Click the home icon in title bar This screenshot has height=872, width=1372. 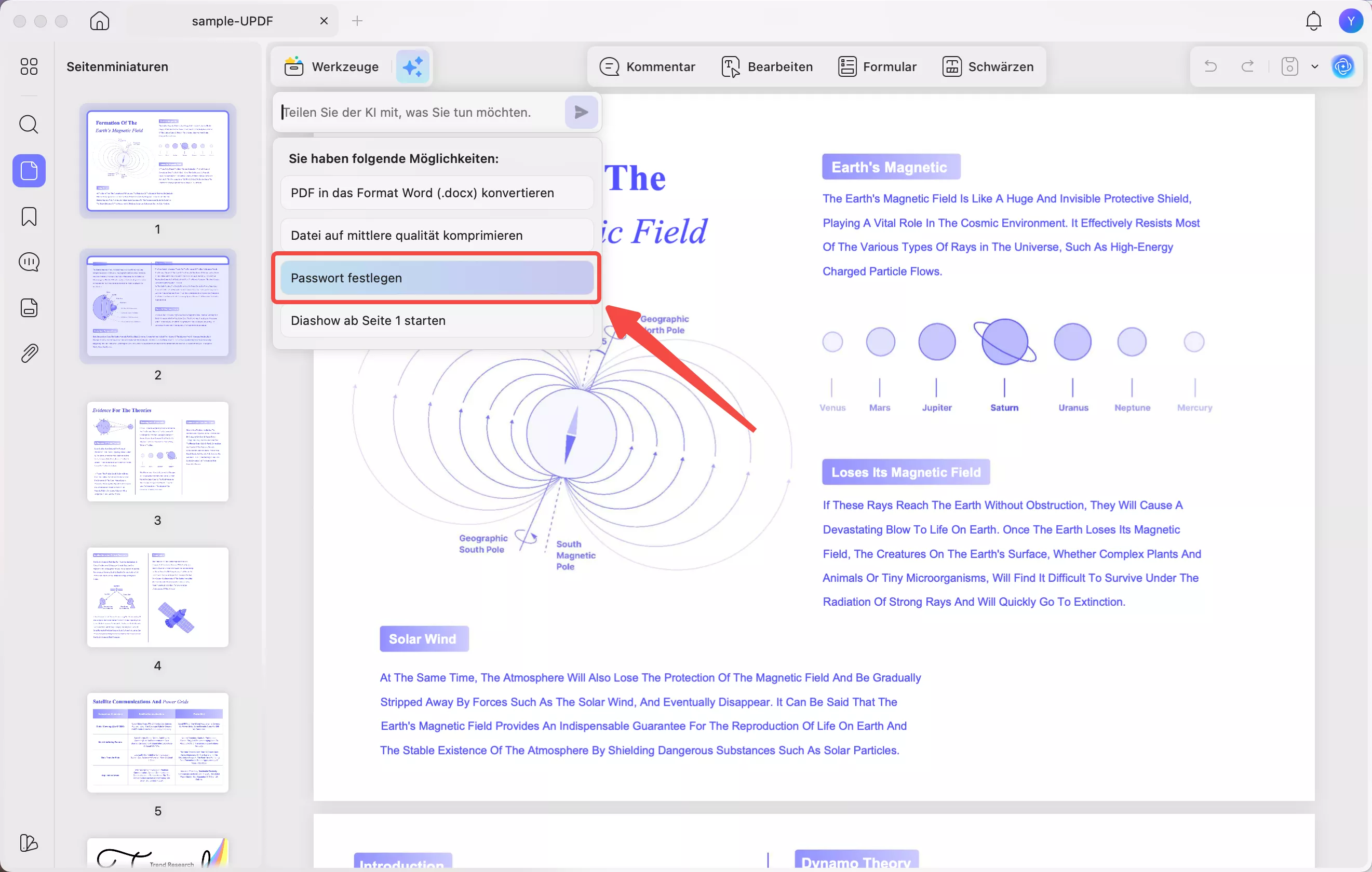100,21
